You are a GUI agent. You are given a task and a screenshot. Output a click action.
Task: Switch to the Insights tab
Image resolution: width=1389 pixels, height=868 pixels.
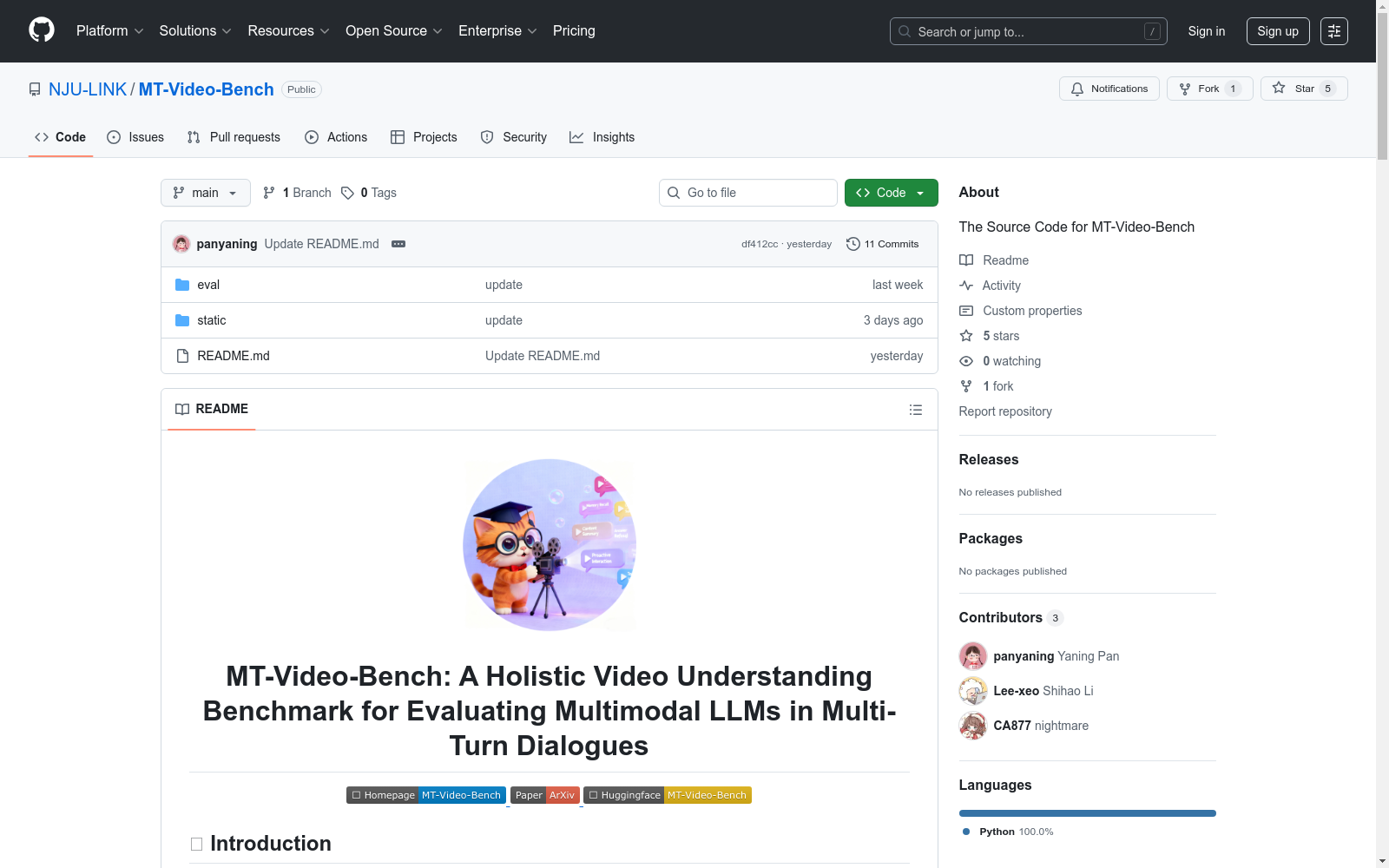click(x=602, y=137)
